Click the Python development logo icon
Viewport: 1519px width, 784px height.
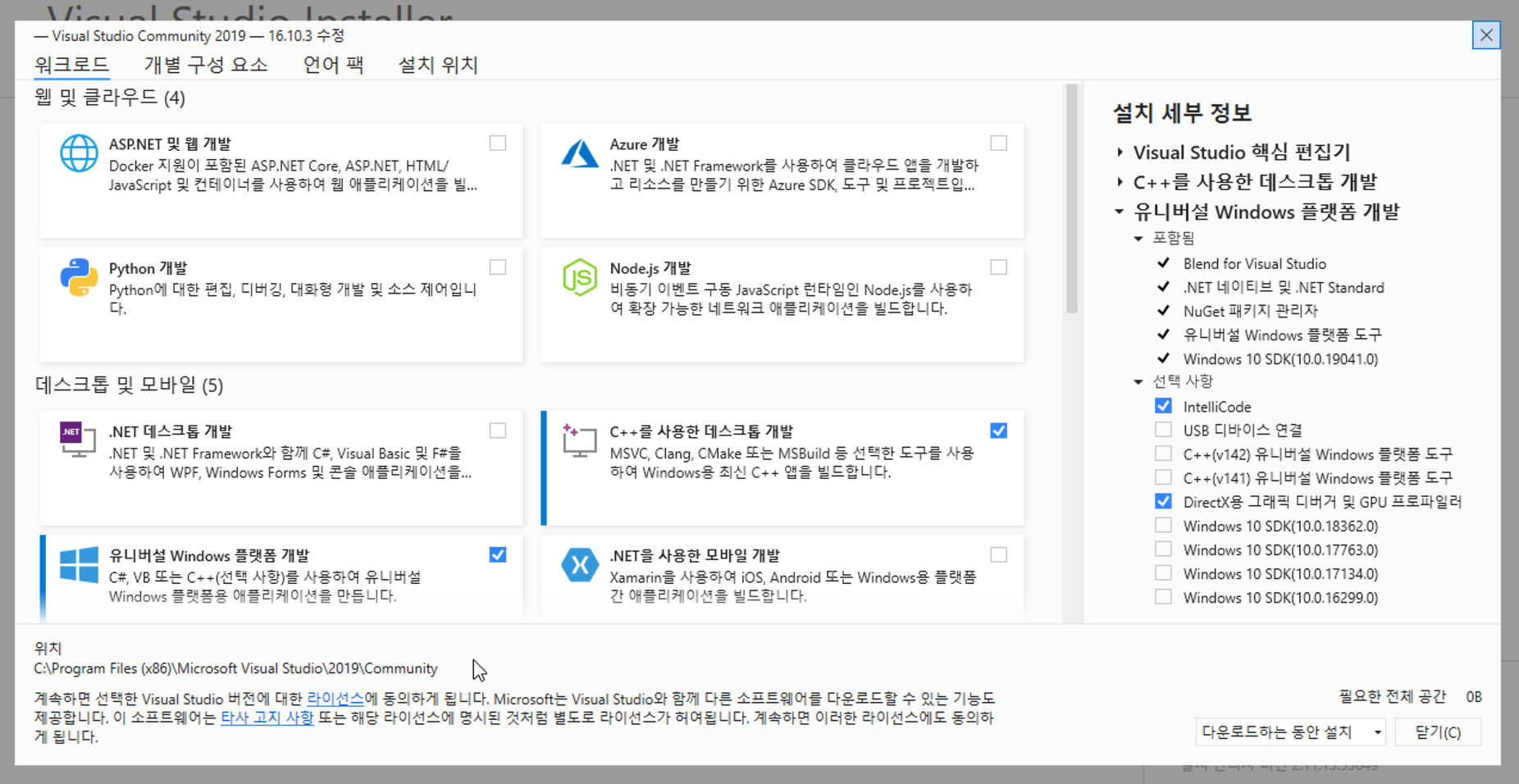coord(79,277)
